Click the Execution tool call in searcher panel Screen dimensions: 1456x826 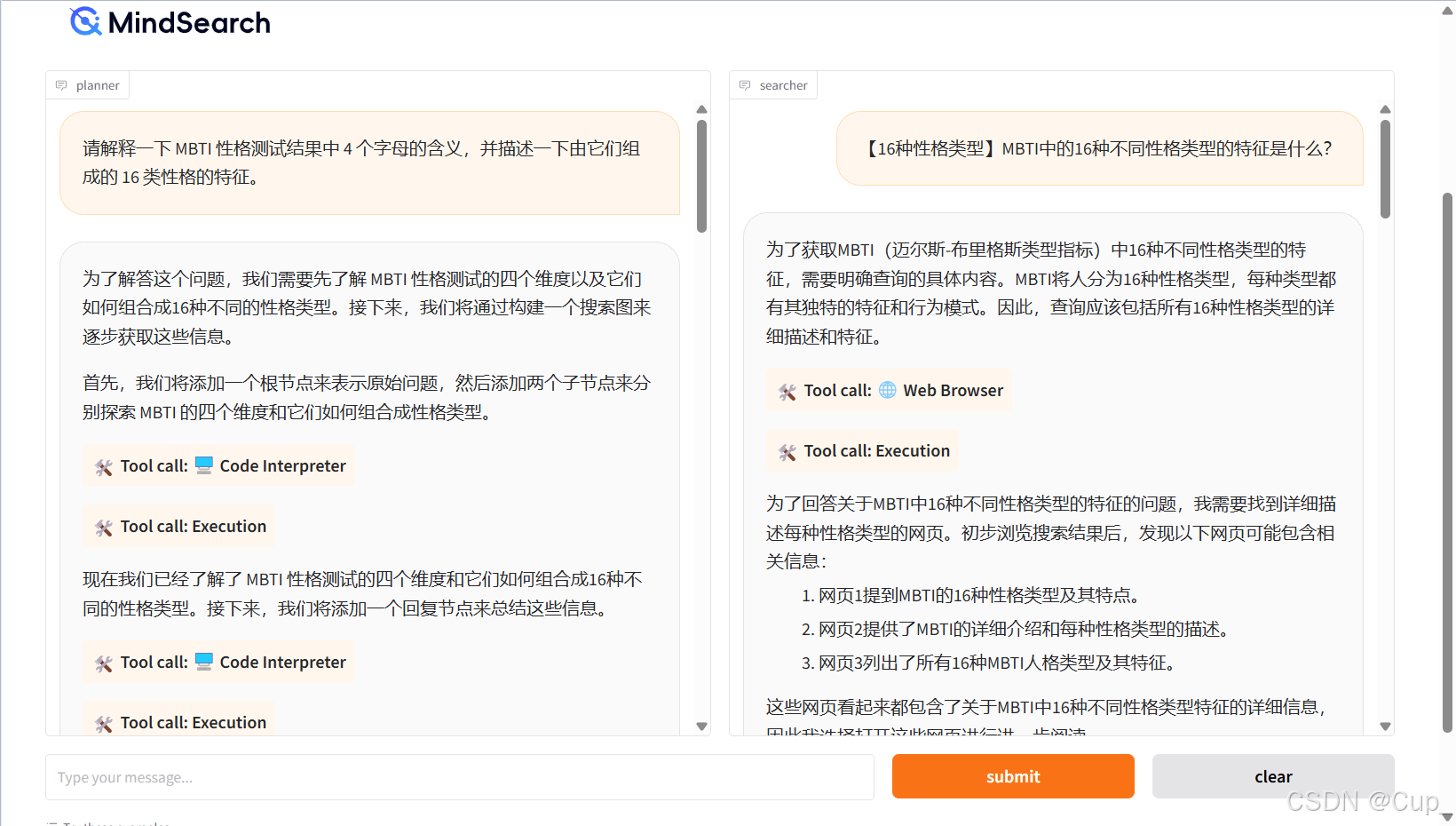point(861,450)
